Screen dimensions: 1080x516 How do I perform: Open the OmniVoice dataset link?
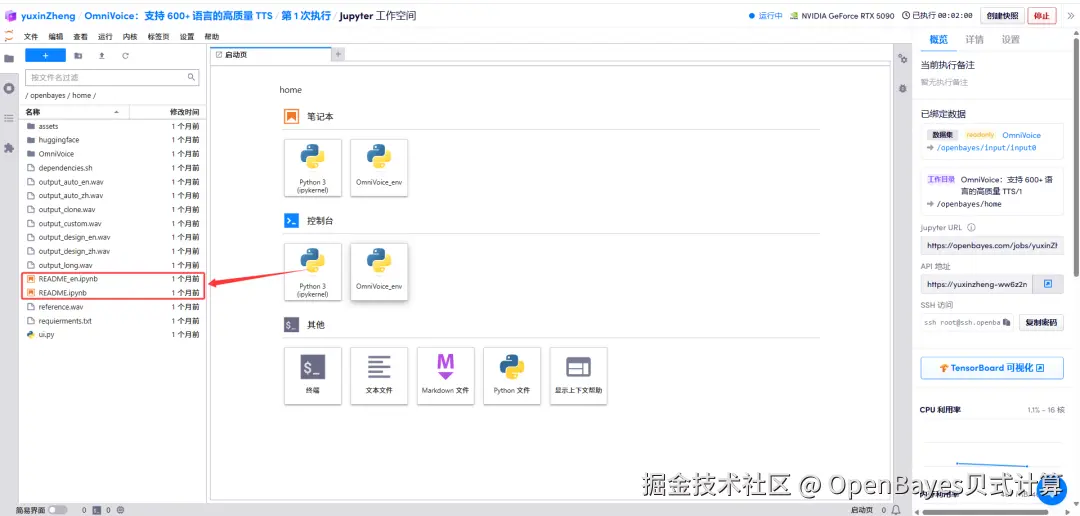[x=1021, y=135]
